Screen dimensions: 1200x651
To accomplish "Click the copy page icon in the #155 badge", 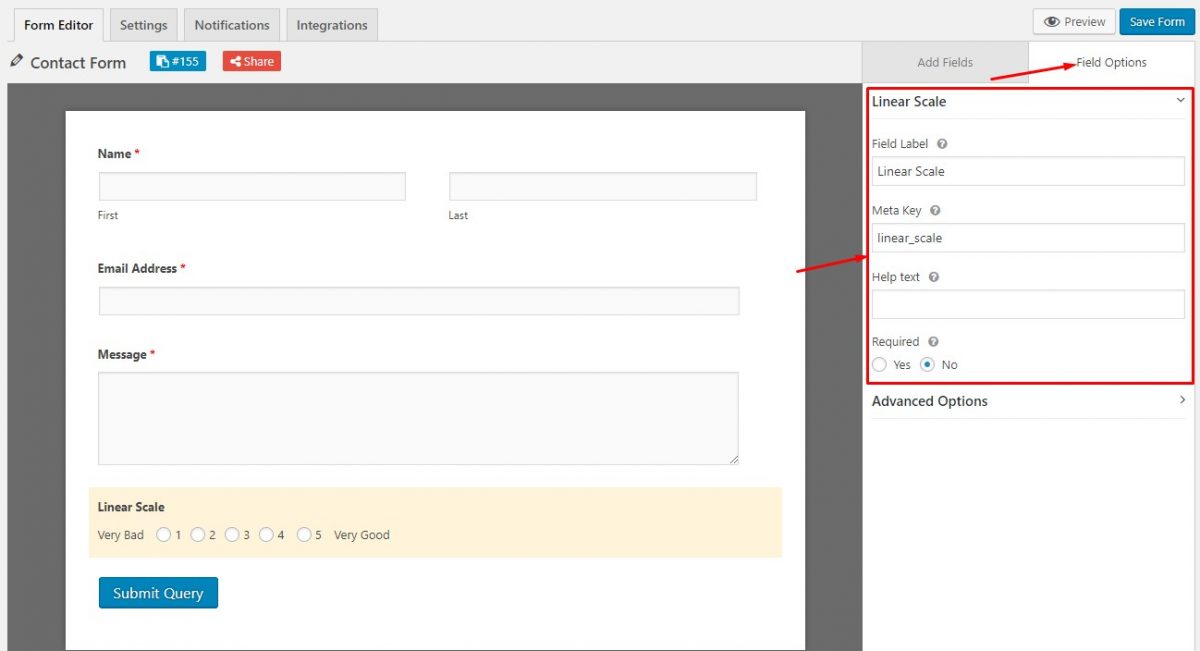I will pos(161,60).
